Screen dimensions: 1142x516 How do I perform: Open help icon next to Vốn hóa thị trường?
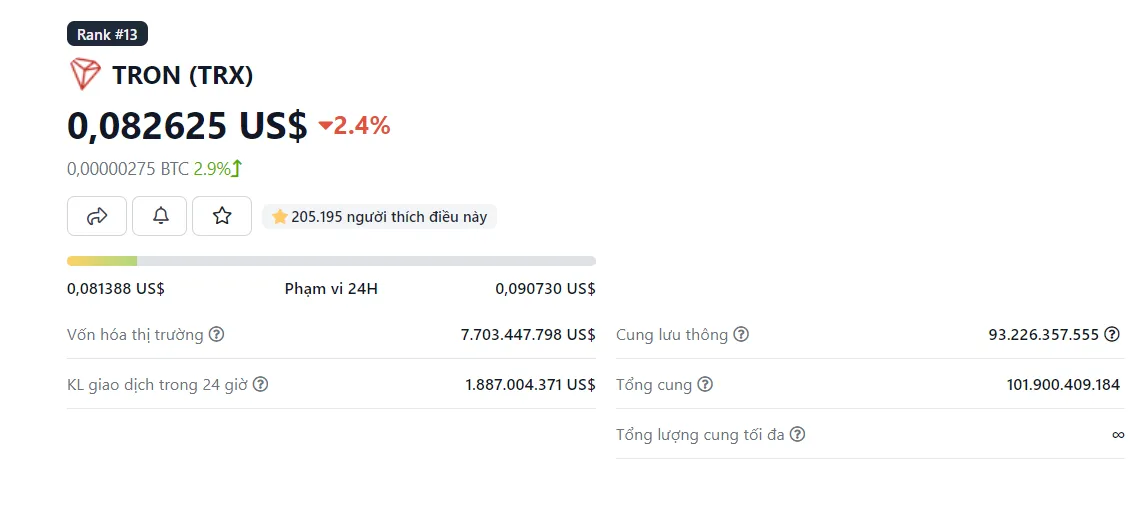(216, 335)
